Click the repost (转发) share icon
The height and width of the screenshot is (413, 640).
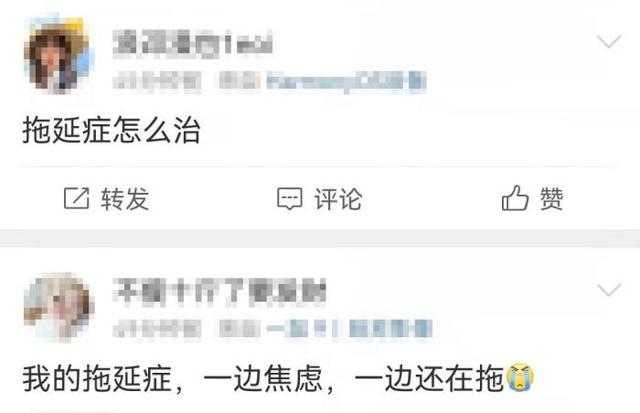click(76, 198)
